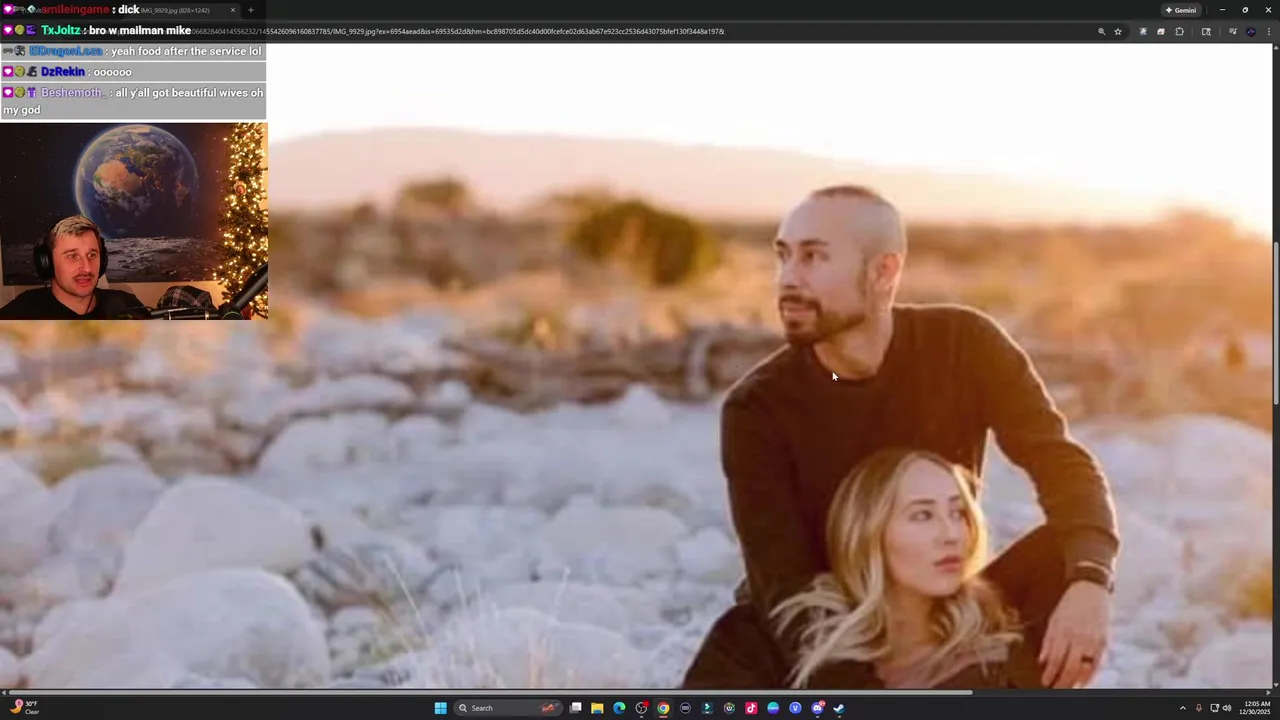Switch to Google Chrome in the taskbar
The image size is (1280, 720).
pos(663,708)
